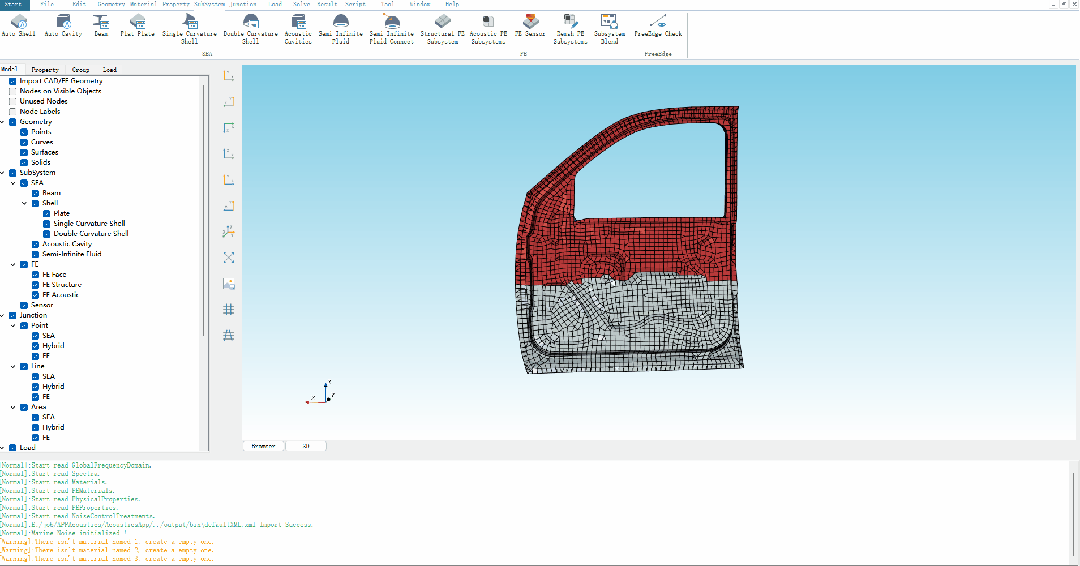Switch to the Property panel tab
1080x566 pixels.
[45, 70]
